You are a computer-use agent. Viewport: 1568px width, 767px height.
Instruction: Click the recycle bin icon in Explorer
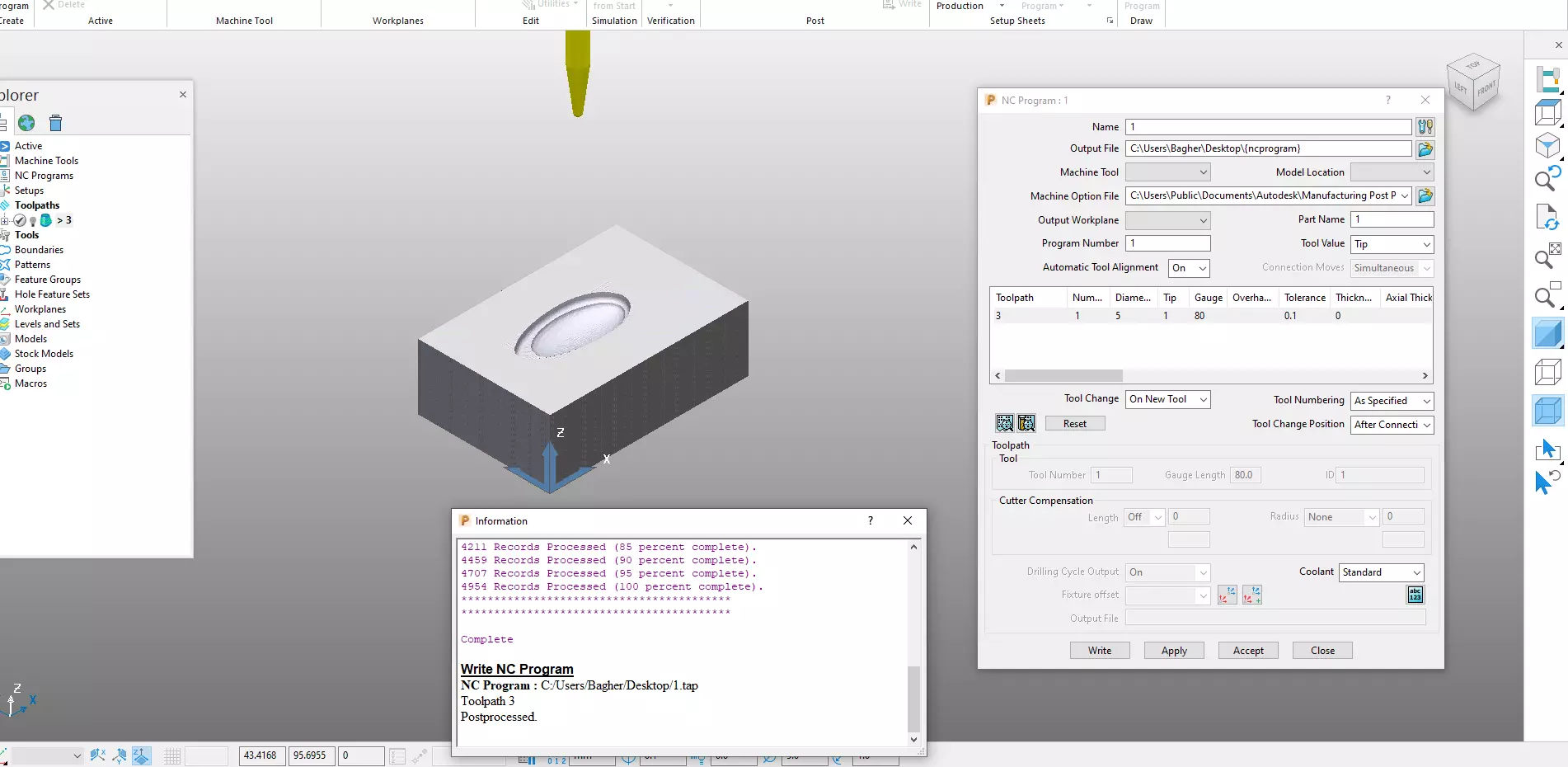click(x=55, y=123)
